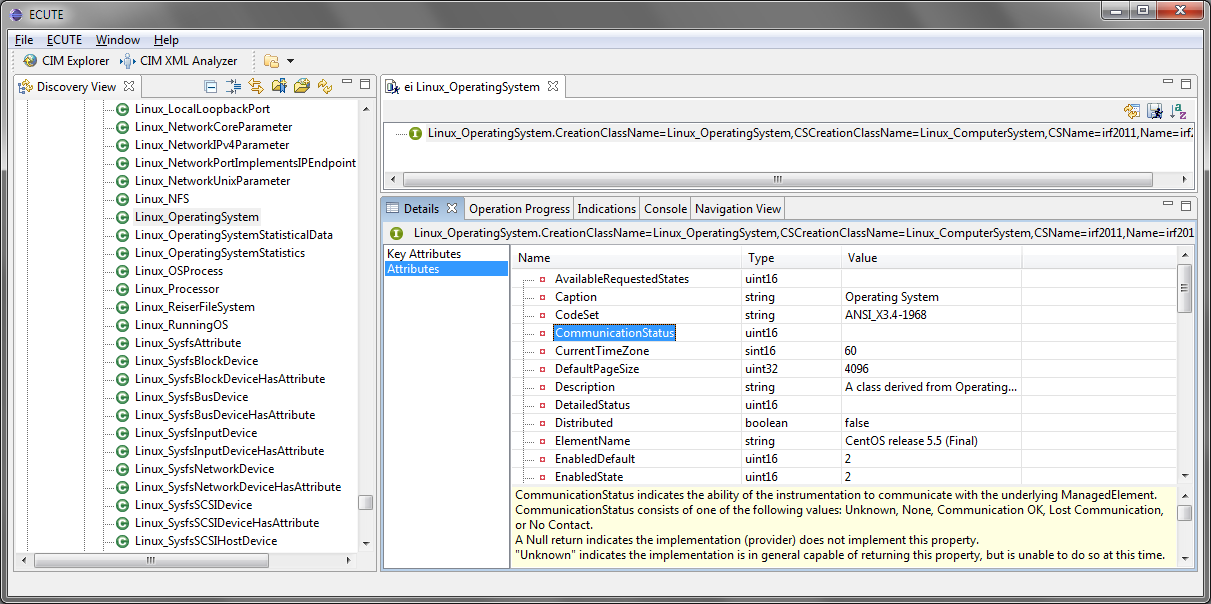The height and width of the screenshot is (604, 1211).
Task: Click the closed-folder bookmark icon in Discovery View
Action: coord(279,87)
